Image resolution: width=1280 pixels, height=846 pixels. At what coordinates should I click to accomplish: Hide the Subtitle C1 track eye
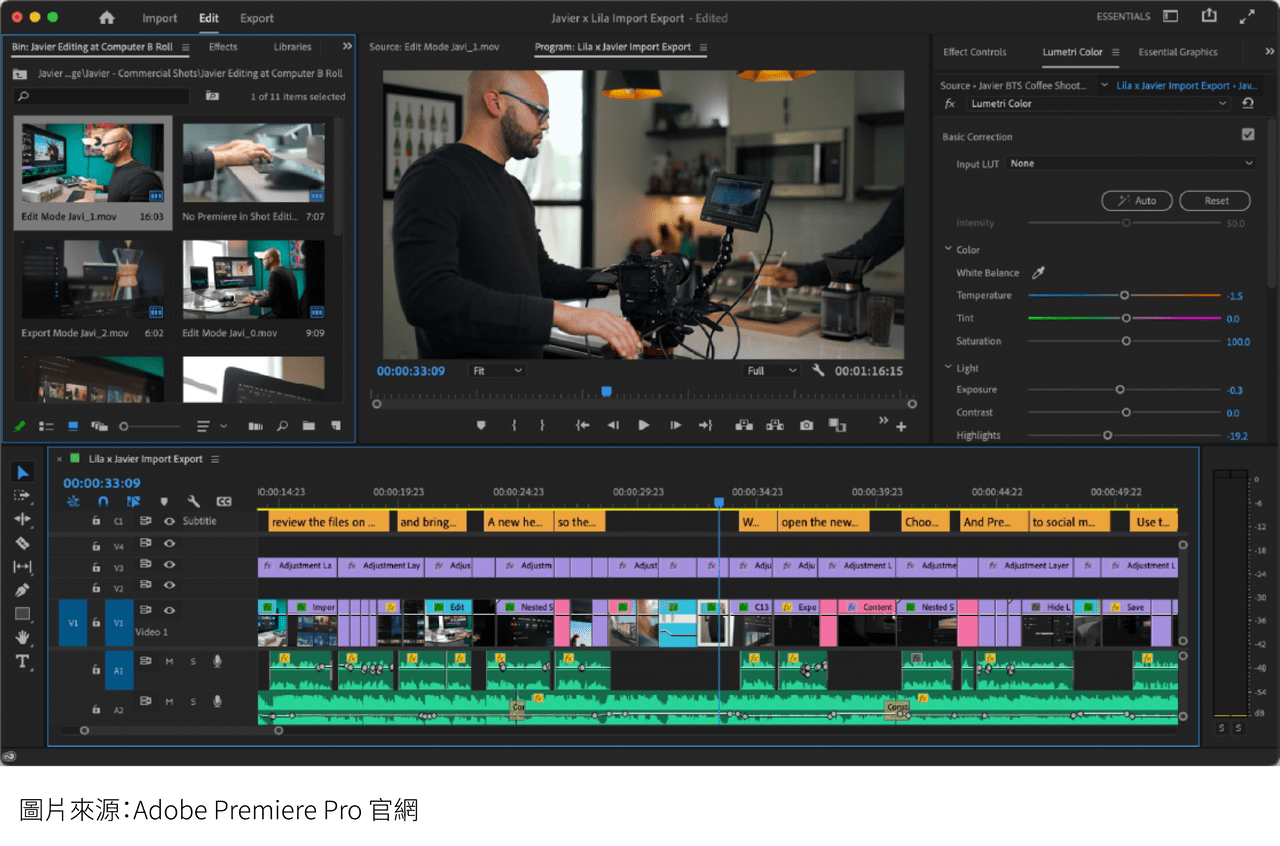click(x=169, y=521)
